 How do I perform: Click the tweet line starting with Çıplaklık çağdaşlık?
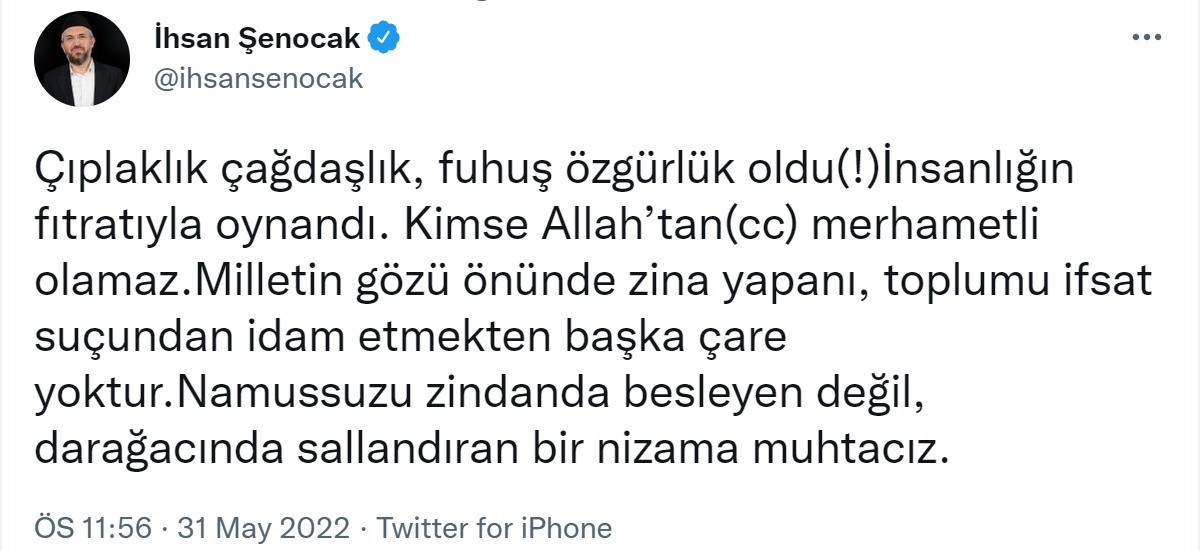[x=553, y=172]
